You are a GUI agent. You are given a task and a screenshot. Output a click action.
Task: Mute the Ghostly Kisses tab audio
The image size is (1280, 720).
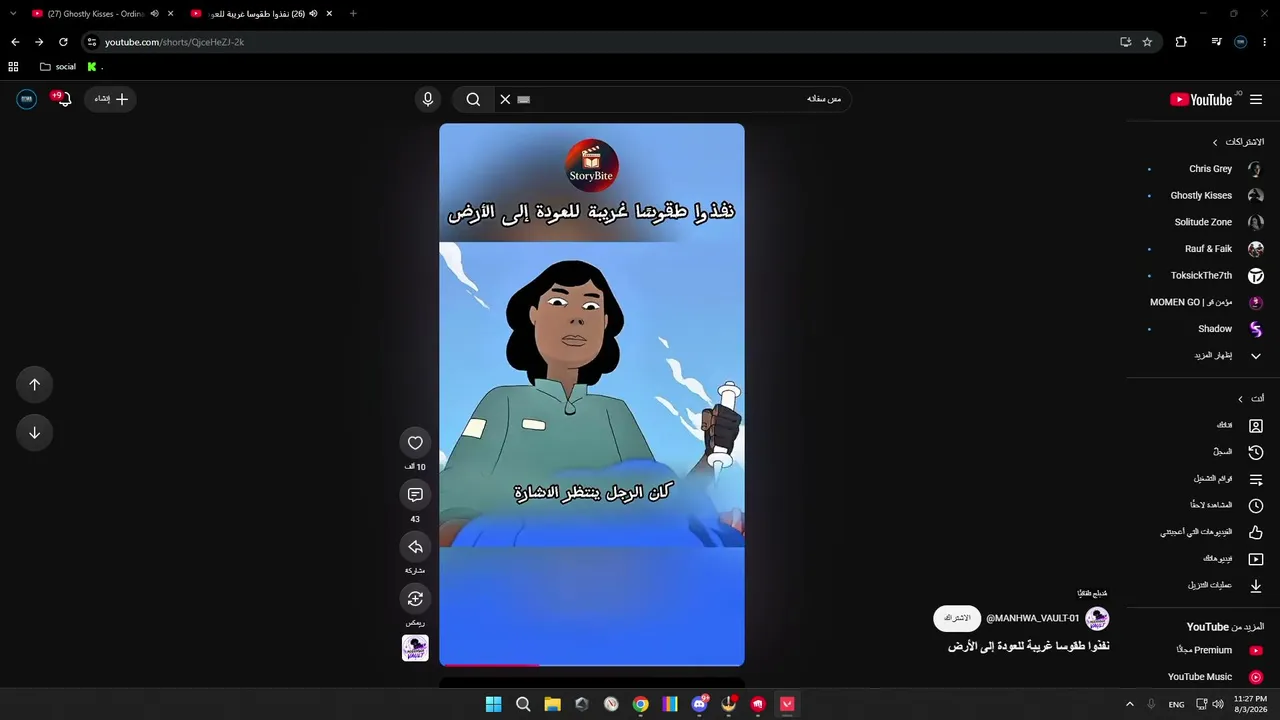(x=154, y=14)
